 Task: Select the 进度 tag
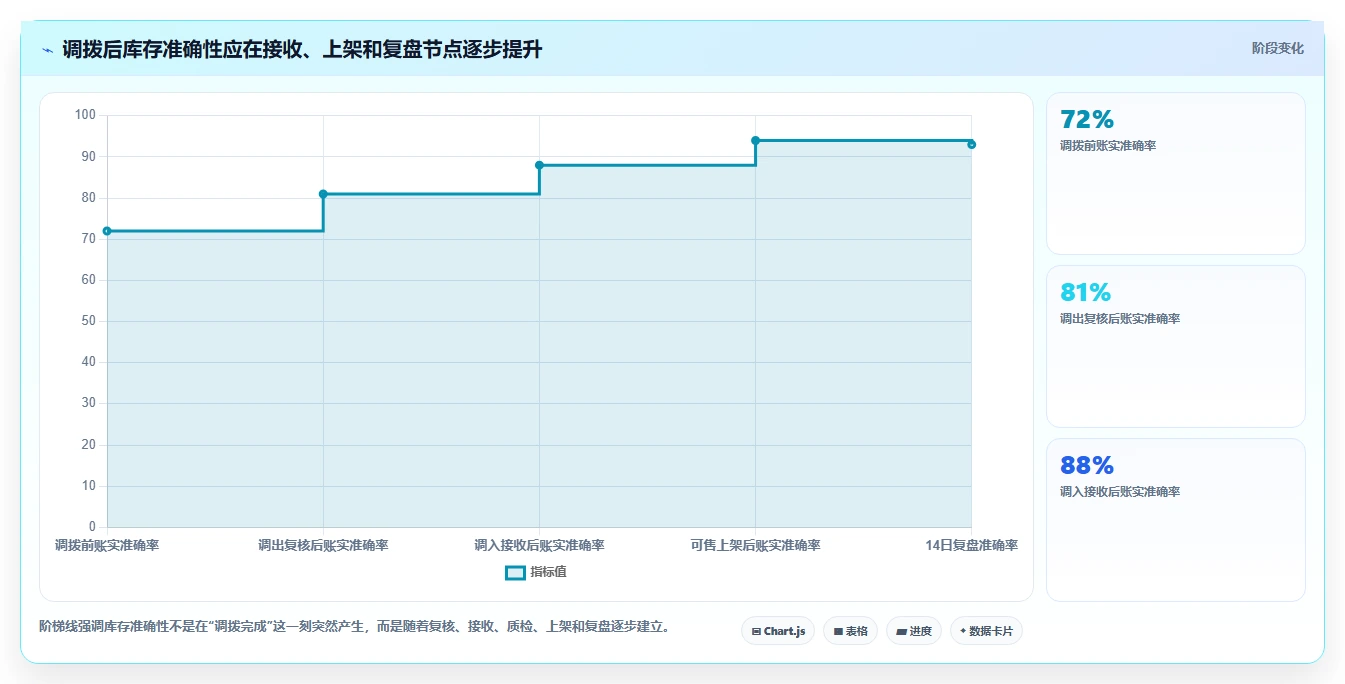point(914,631)
